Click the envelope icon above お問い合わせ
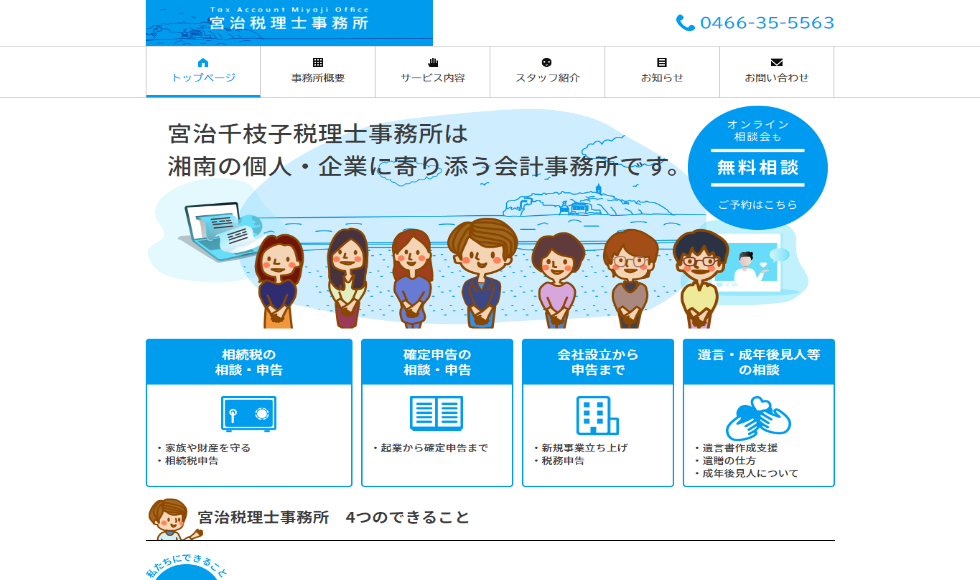Screen dimensions: 980x580 776,62
